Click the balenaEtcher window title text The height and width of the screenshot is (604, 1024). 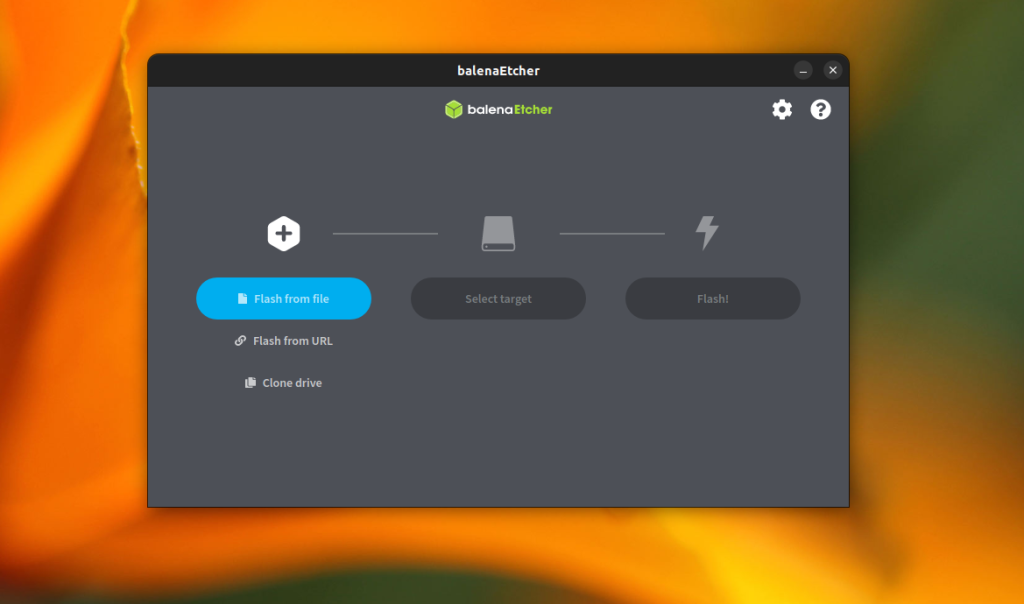pyautogui.click(x=498, y=71)
